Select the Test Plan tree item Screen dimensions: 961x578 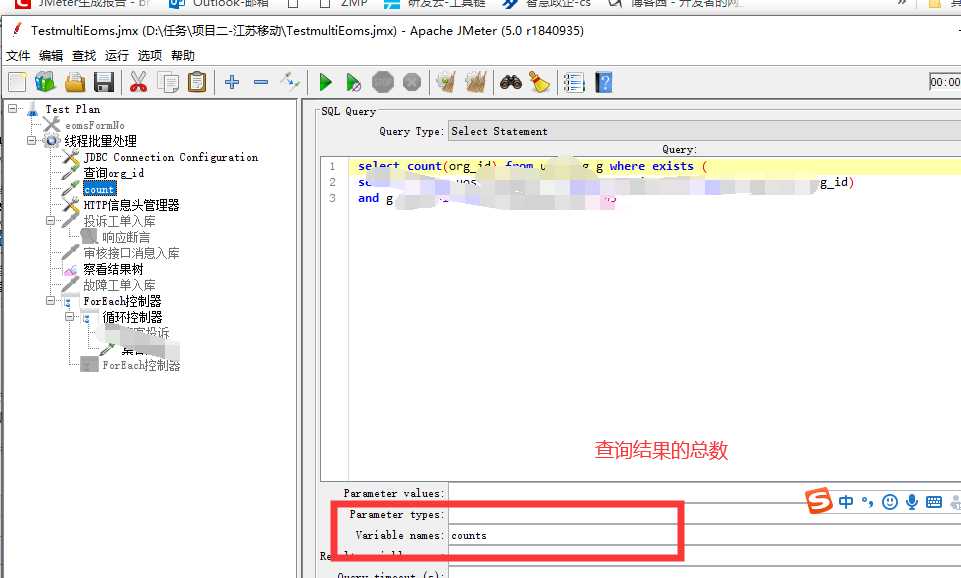tap(72, 109)
